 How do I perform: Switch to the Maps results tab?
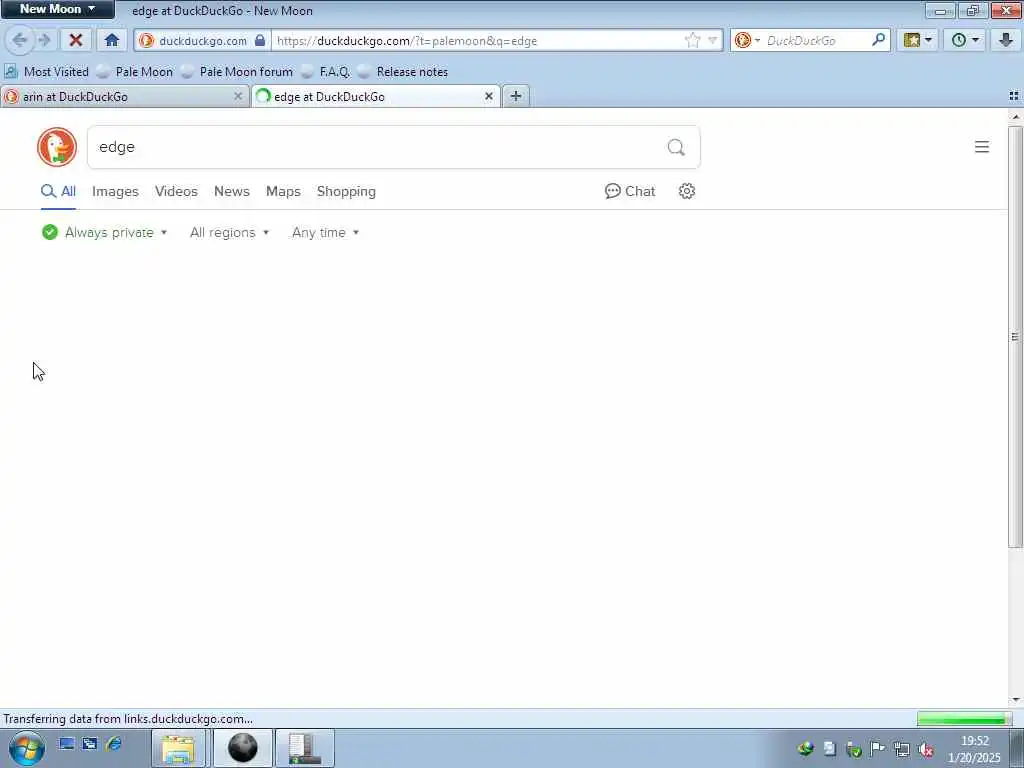(283, 191)
